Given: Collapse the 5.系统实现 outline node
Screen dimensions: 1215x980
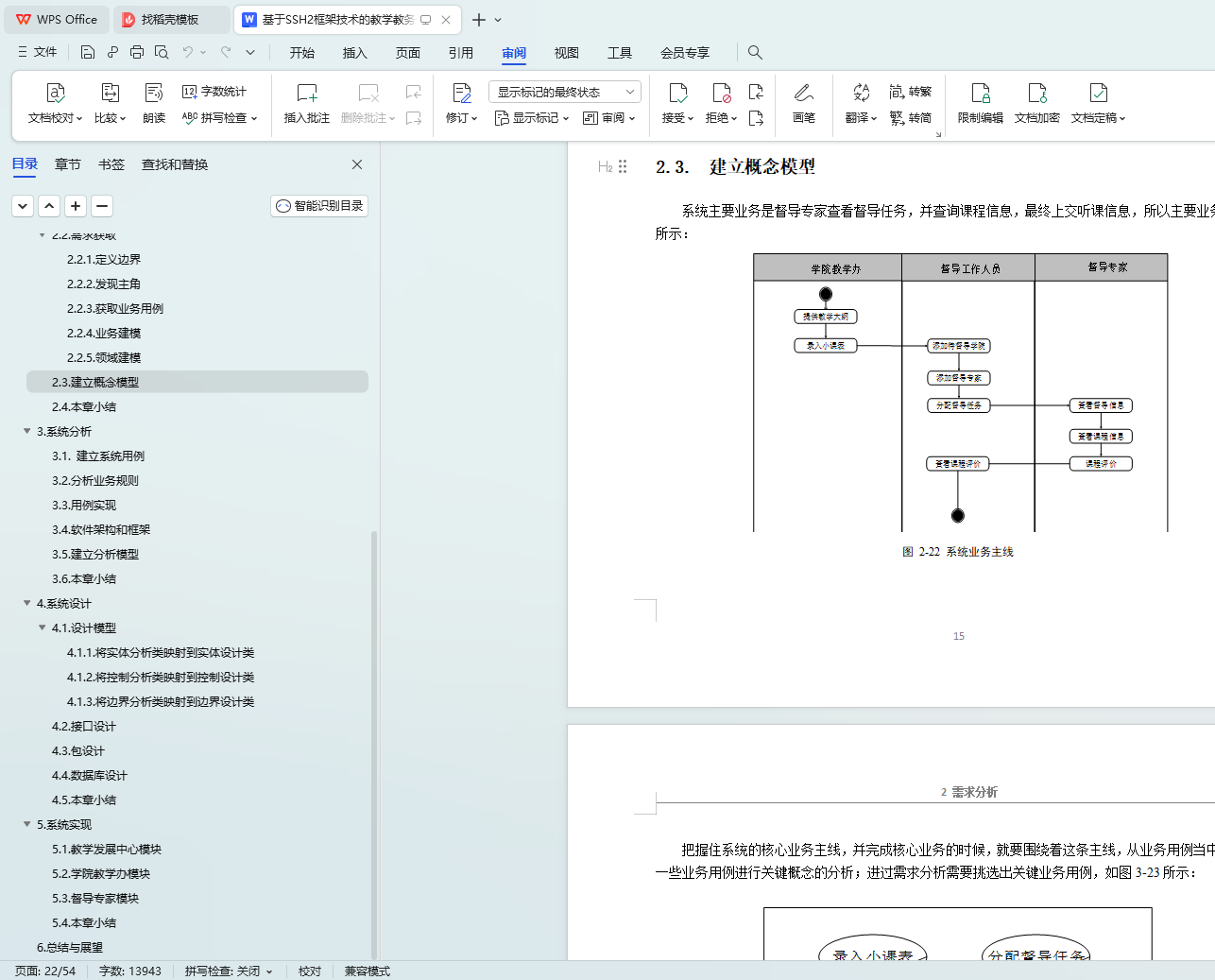Looking at the screenshot, I should tap(27, 824).
